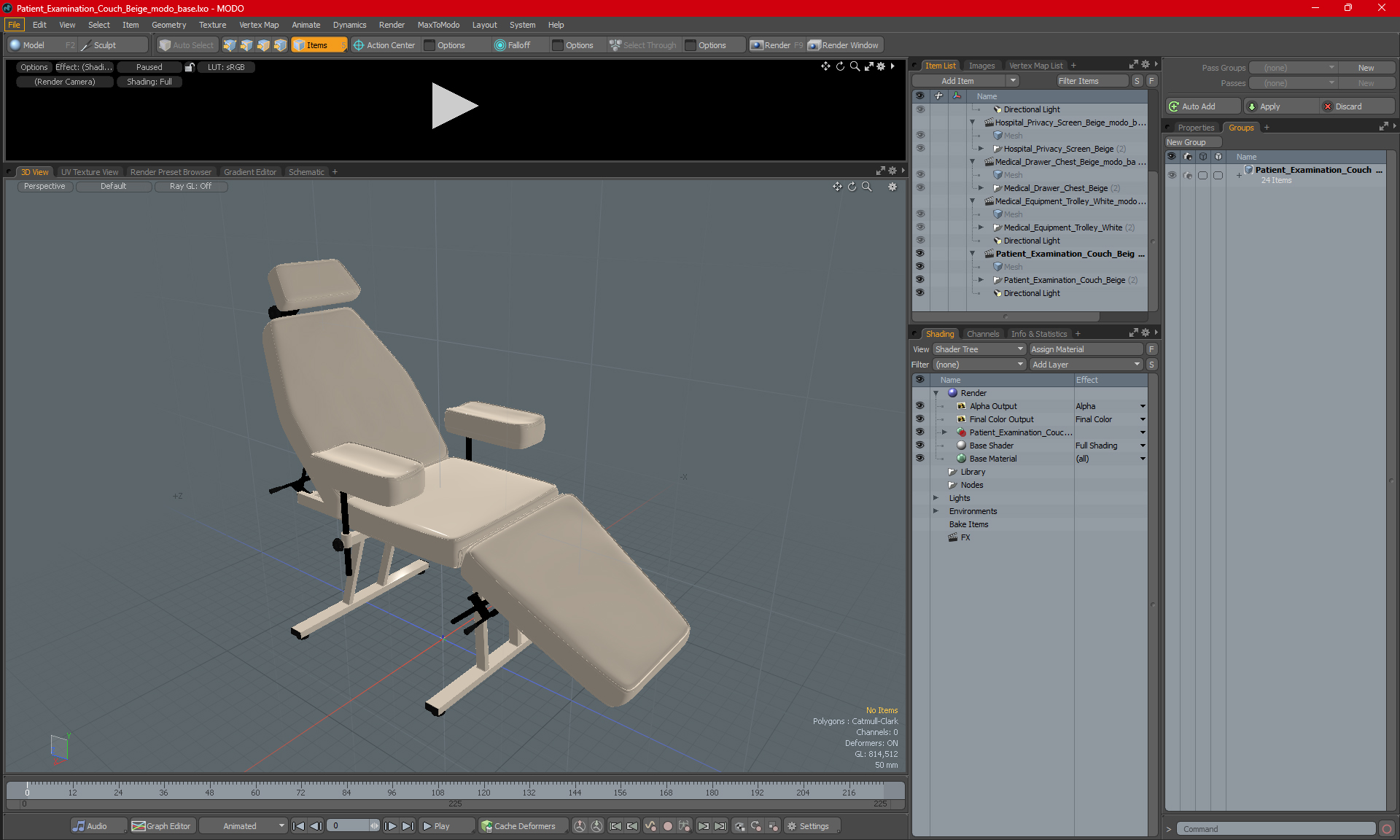Open timeline Settings

(x=811, y=826)
